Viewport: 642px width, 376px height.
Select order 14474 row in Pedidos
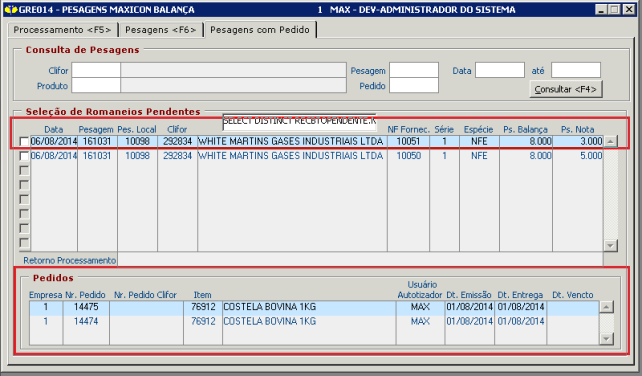click(314, 322)
